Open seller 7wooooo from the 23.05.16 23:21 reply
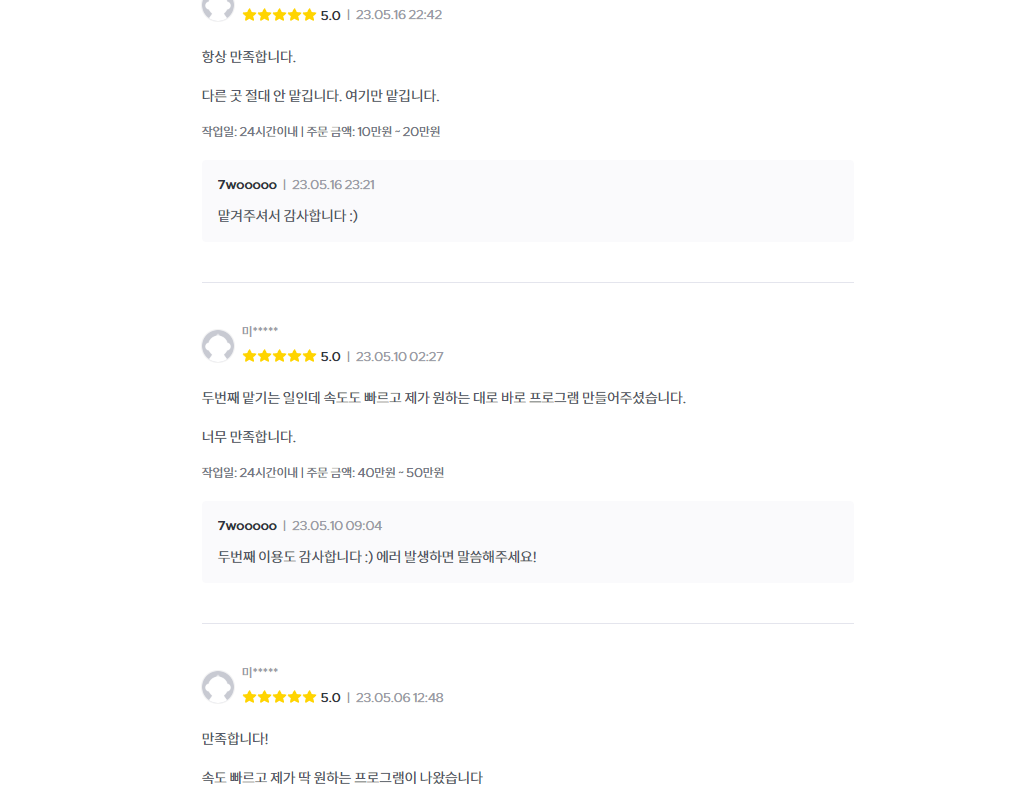The width and height of the screenshot is (1012, 806). [247, 185]
